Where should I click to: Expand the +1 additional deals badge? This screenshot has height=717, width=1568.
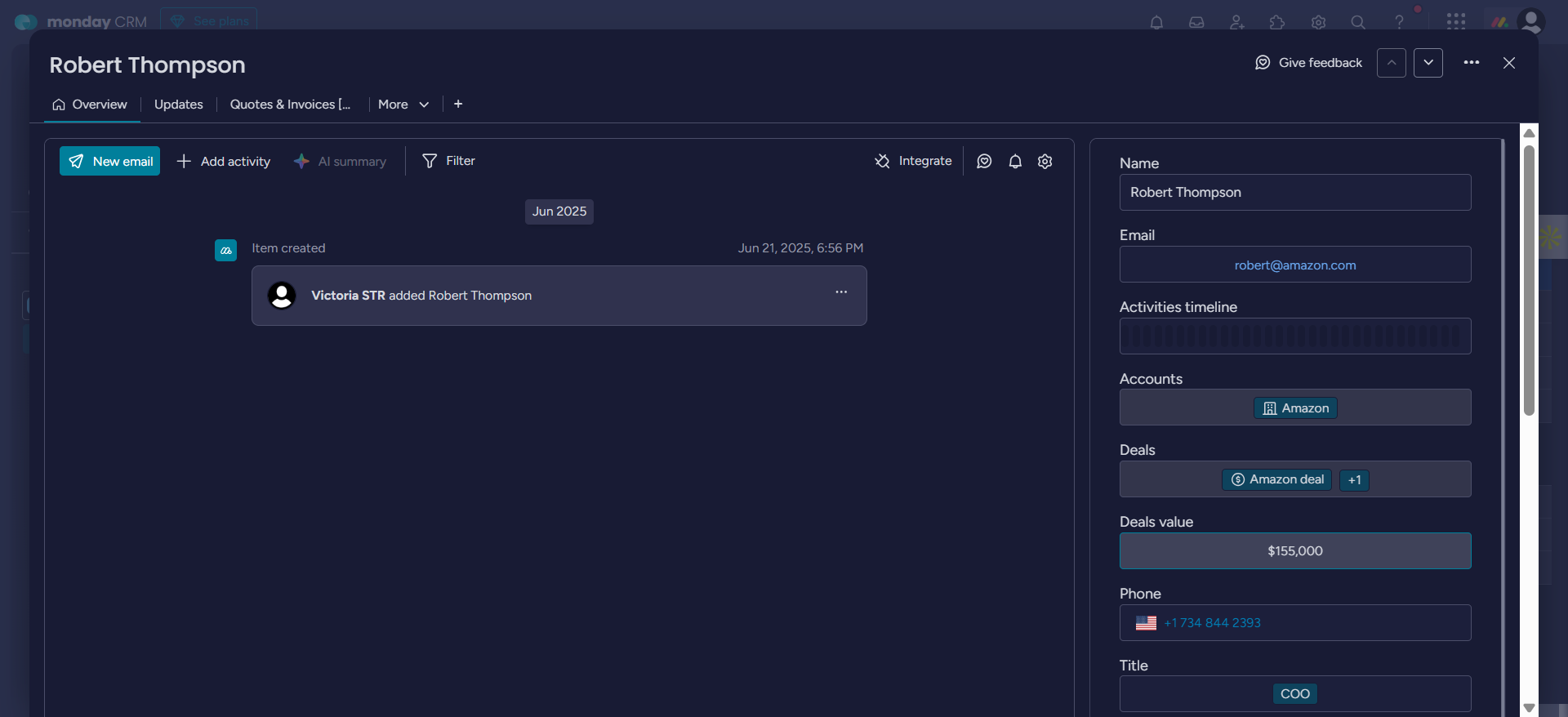[1355, 480]
